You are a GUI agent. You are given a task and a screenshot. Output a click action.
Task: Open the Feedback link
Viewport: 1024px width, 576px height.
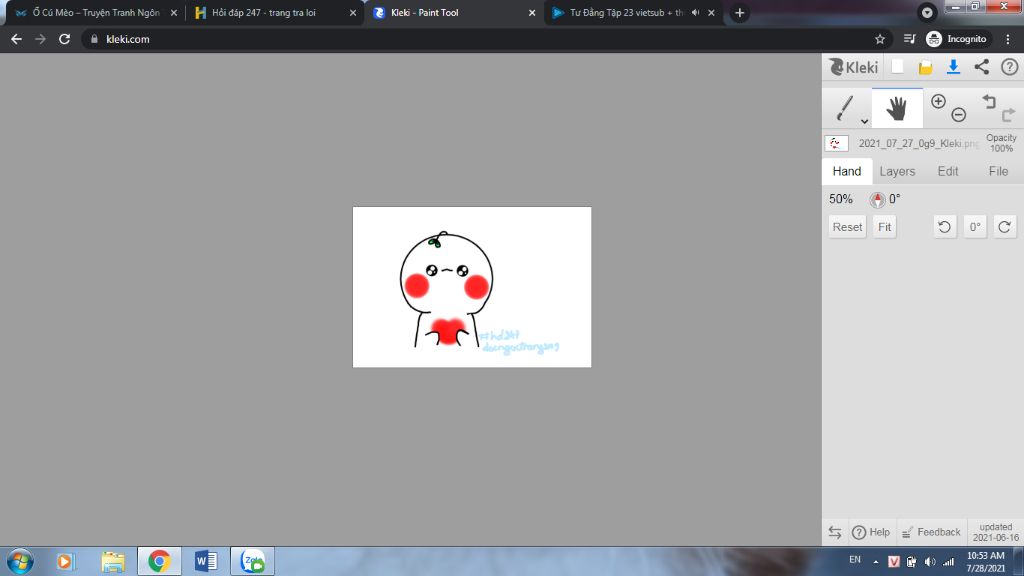coord(931,532)
